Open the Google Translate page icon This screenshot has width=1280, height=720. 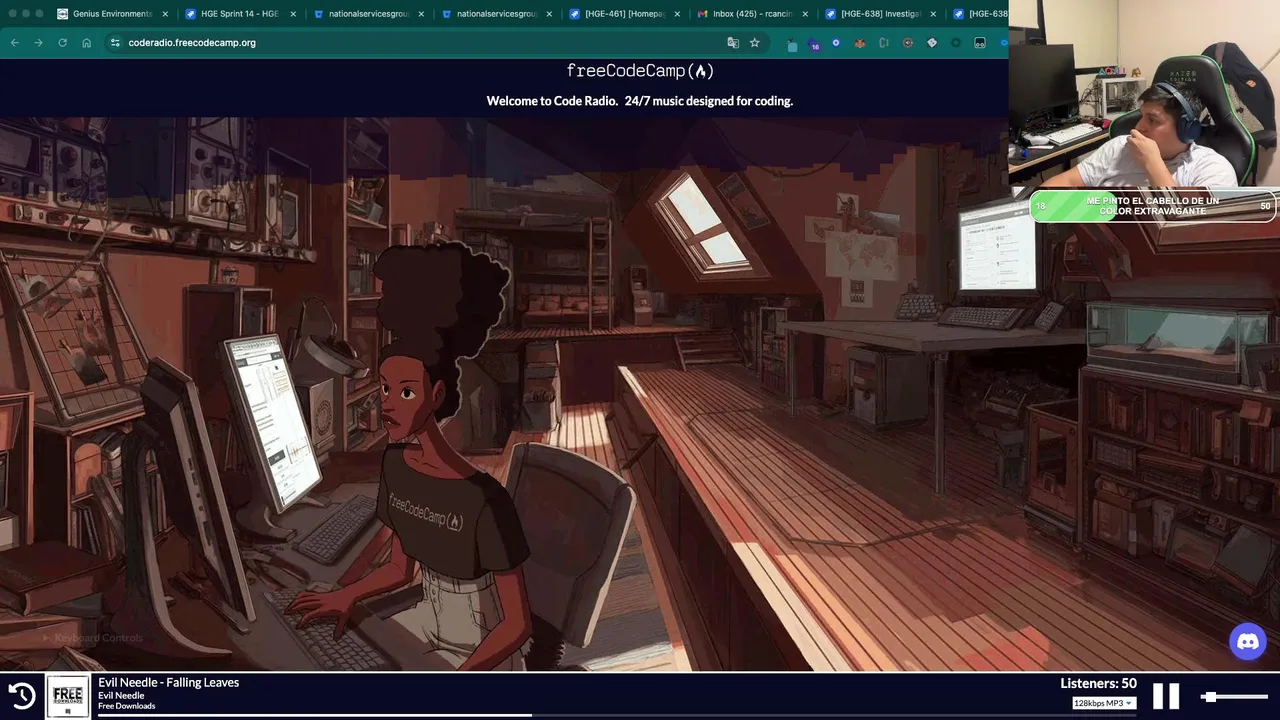pos(733,43)
